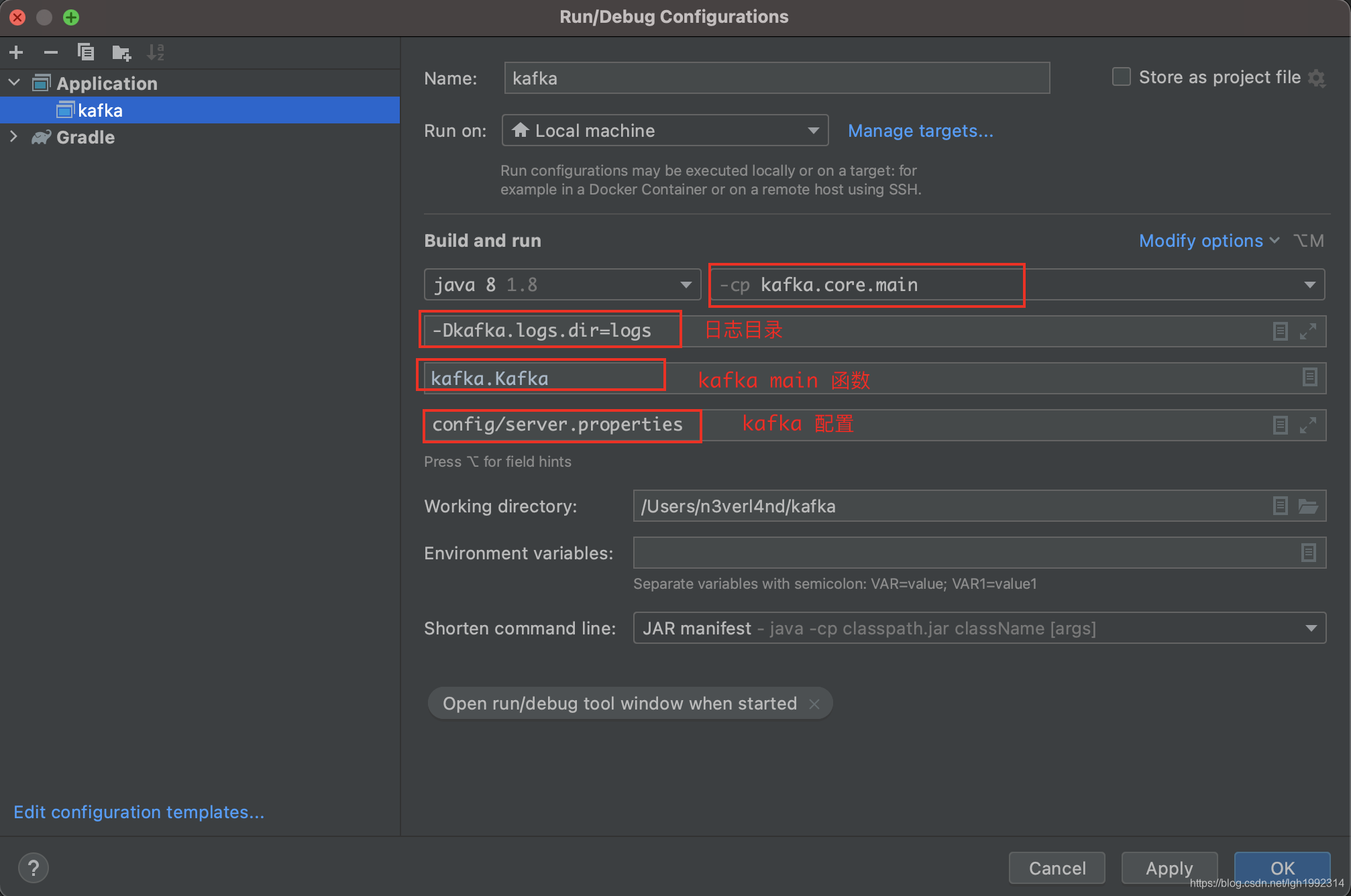Open the Run on Local machine dropdown
1351x896 pixels.
click(665, 130)
